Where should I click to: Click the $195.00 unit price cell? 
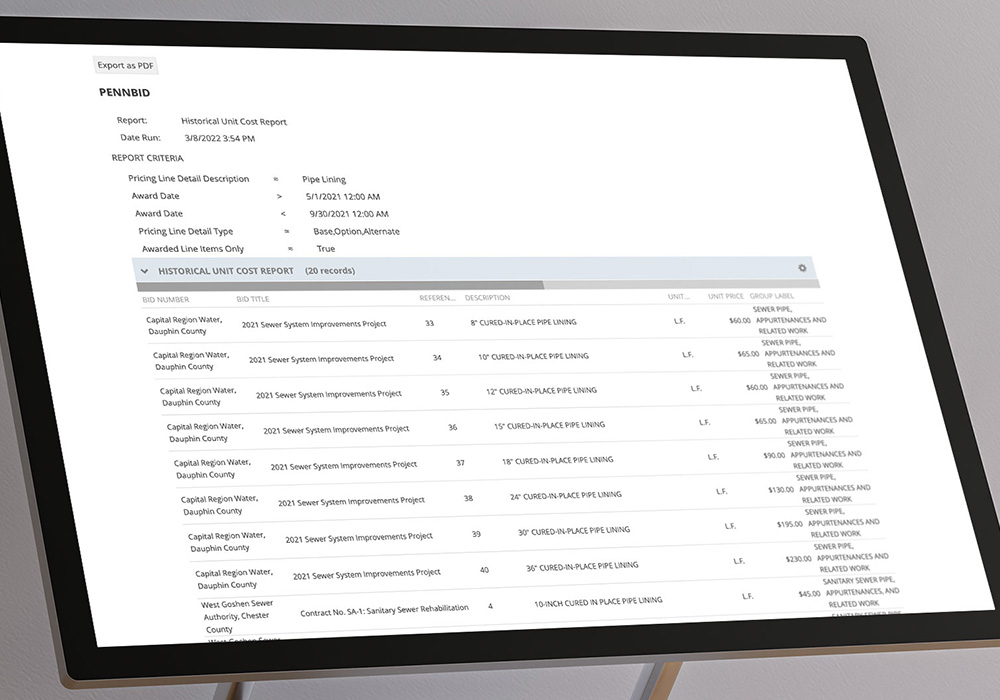[790, 524]
